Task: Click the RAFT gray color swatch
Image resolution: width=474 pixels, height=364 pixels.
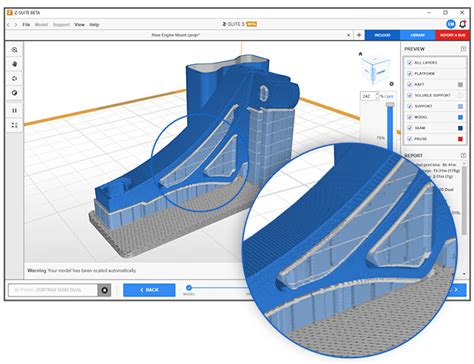Action: coord(460,85)
